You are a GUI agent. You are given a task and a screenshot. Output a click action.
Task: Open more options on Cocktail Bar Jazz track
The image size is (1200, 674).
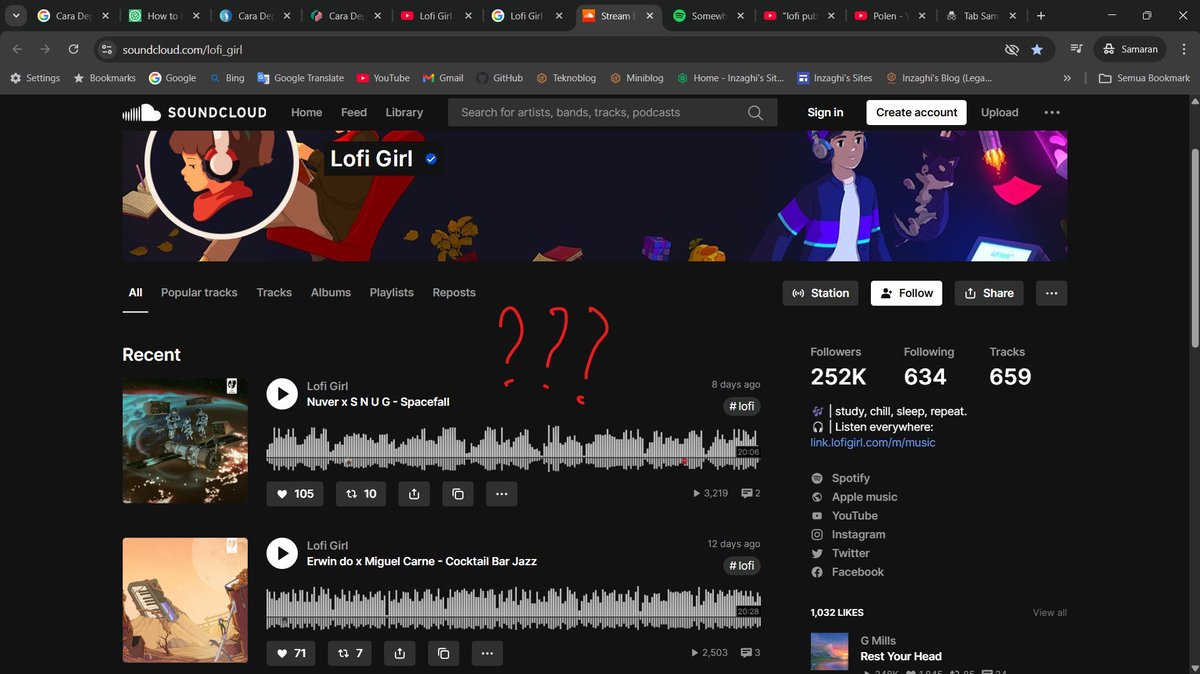[x=487, y=653]
